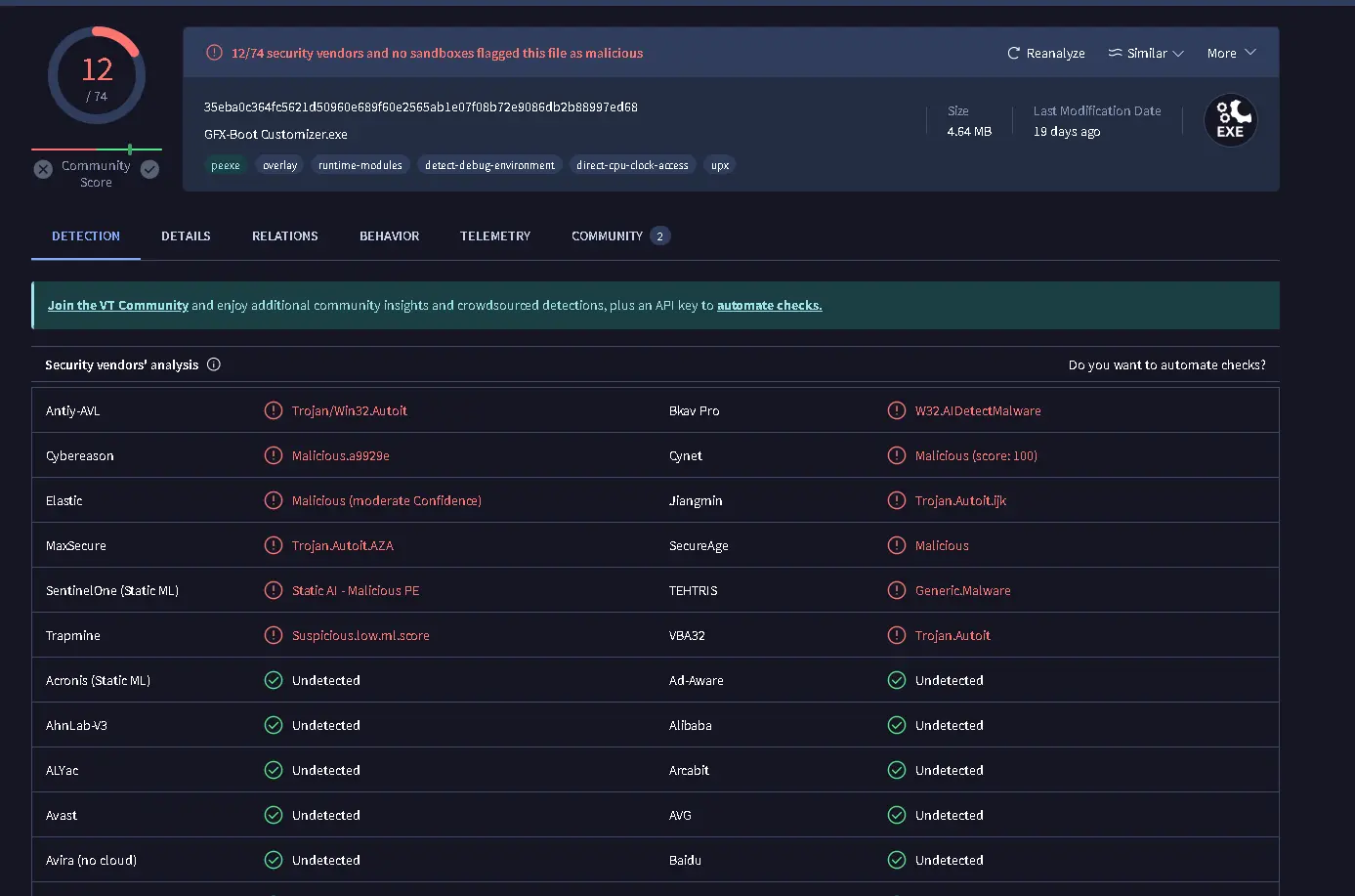Click the info icon beside Security vendors' analysis
Screen dimensions: 1355x896
coord(214,364)
